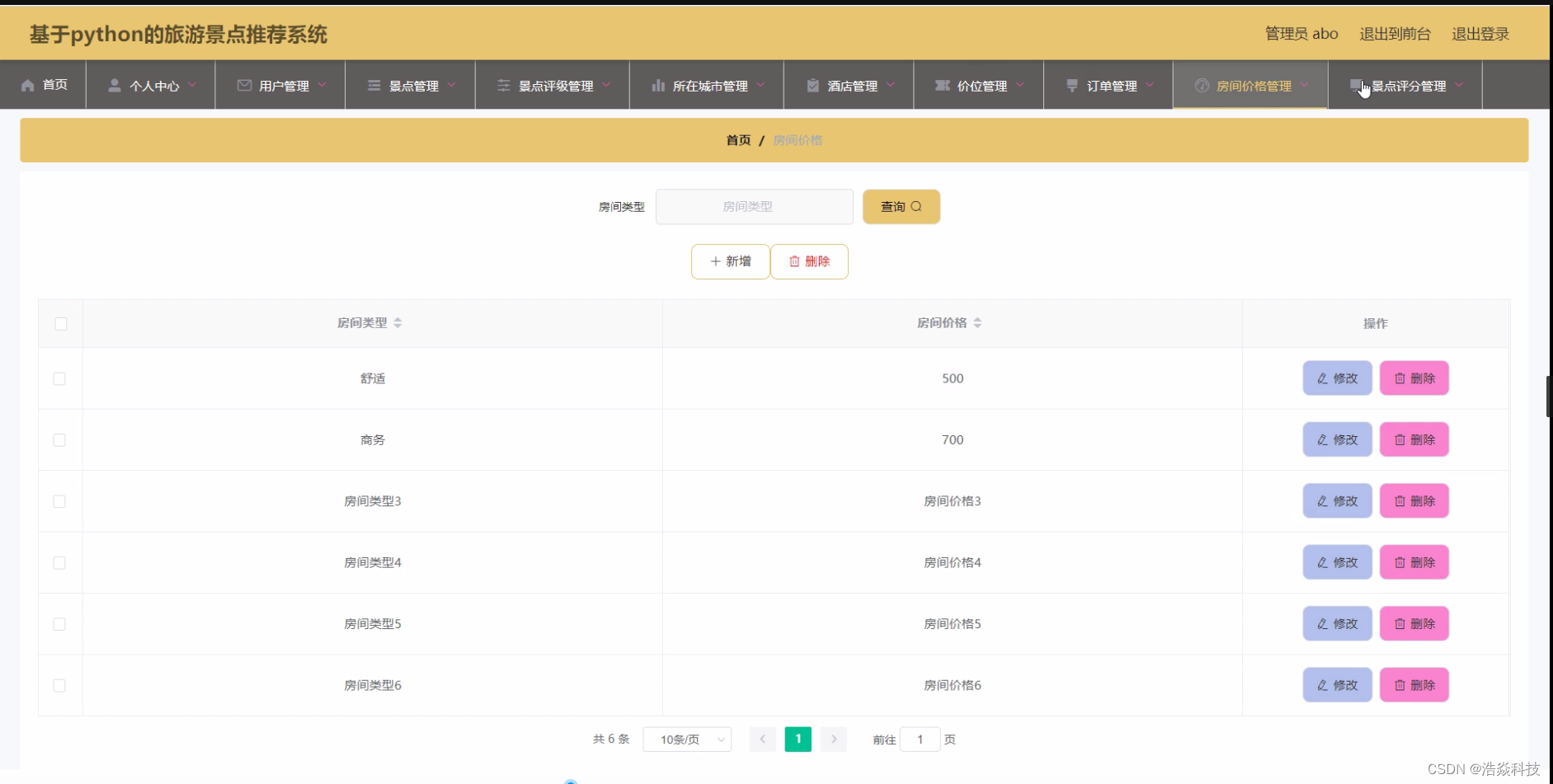Switch to the 价位管理 menu item
Screen dimensions: 1553x784
coord(981,85)
